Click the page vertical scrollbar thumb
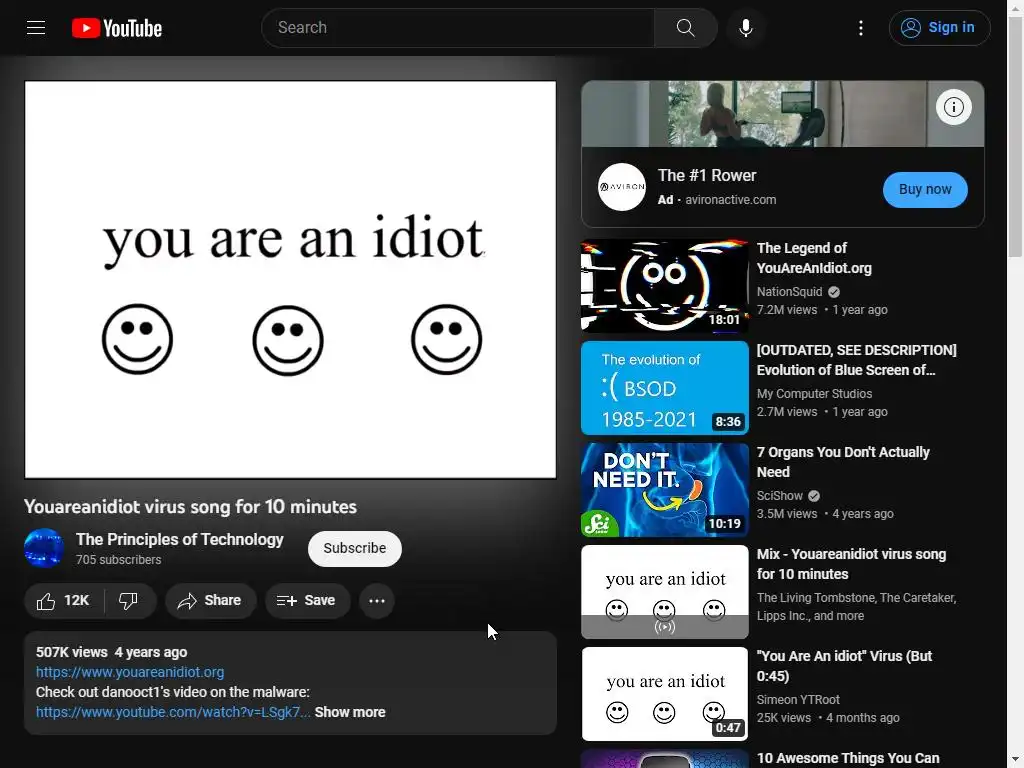 tap(1016, 137)
